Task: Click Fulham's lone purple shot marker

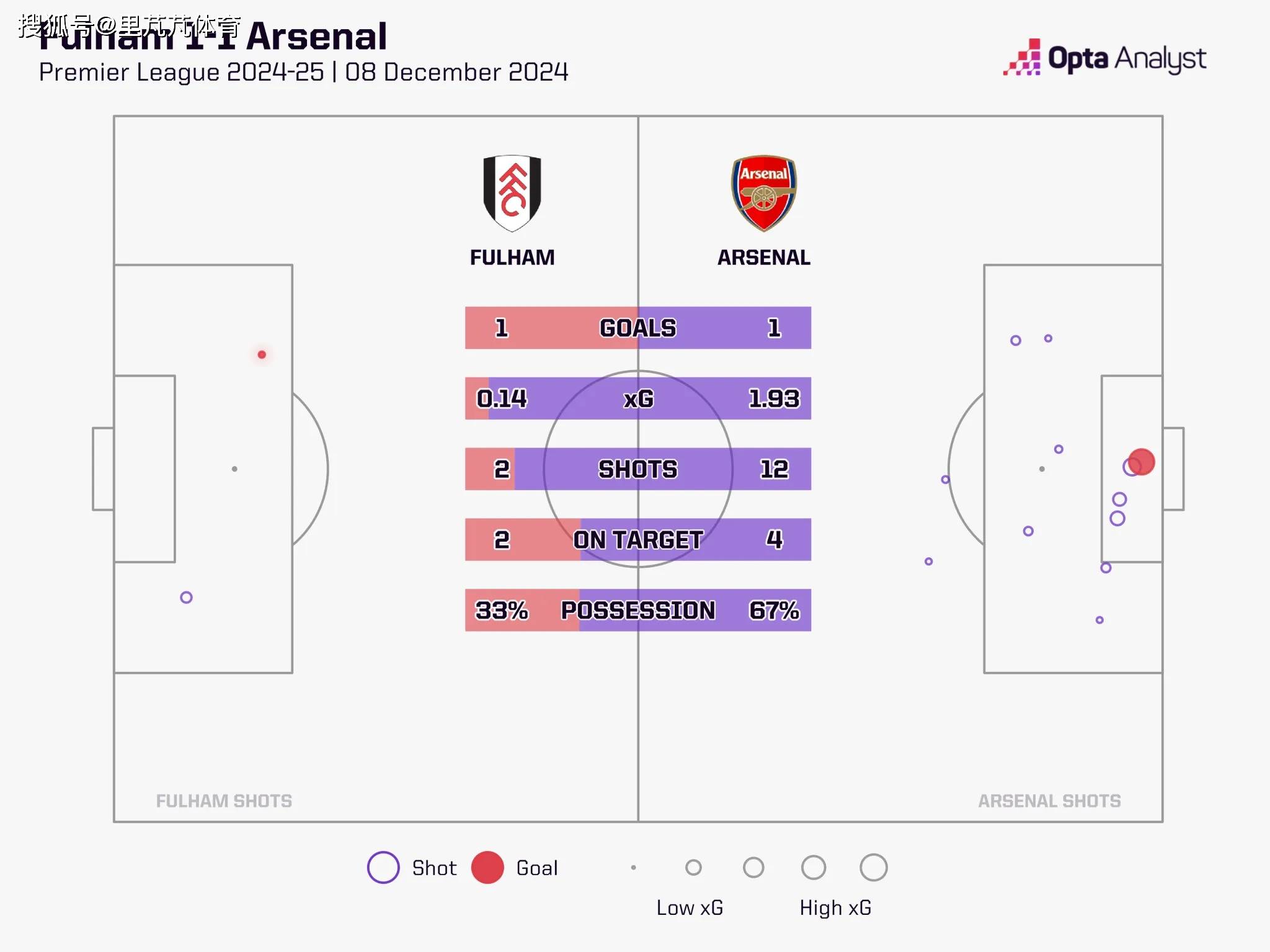Action: click(186, 597)
